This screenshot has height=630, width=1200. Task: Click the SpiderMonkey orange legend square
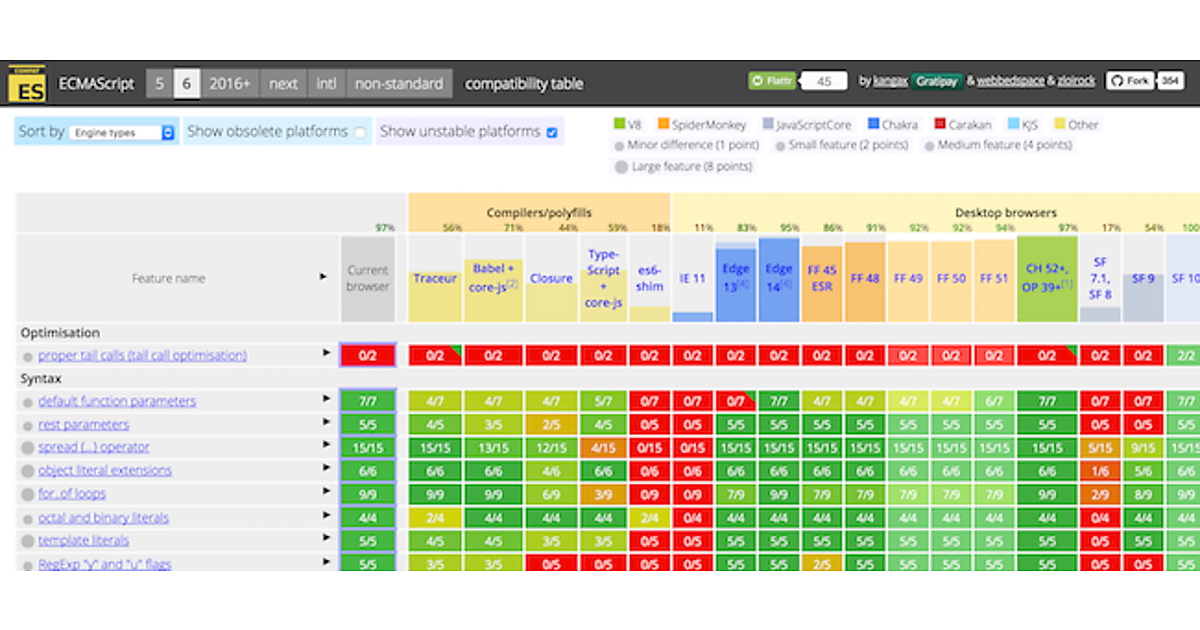coord(663,125)
